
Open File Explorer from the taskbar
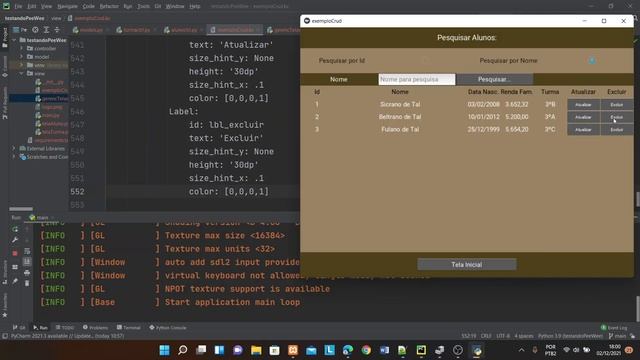click(x=256, y=350)
